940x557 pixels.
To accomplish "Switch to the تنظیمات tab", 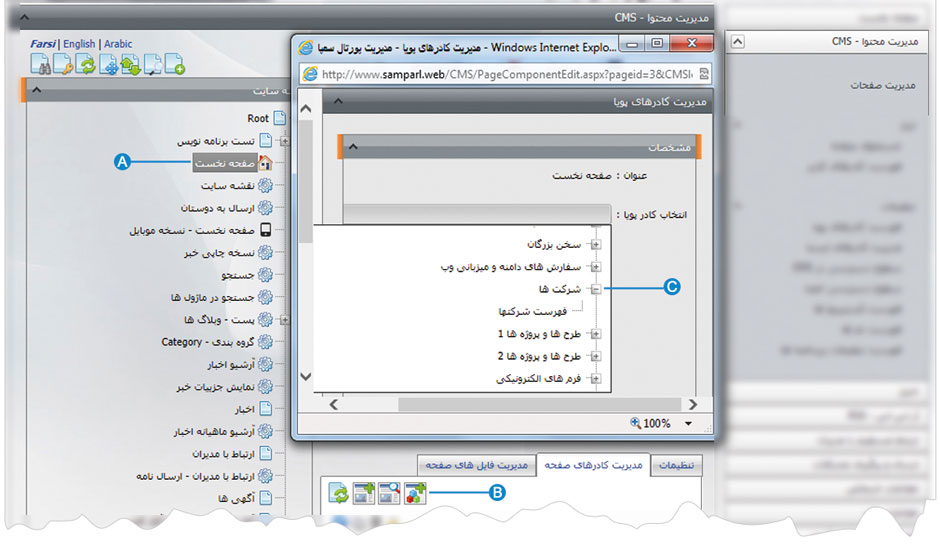I will [x=678, y=465].
